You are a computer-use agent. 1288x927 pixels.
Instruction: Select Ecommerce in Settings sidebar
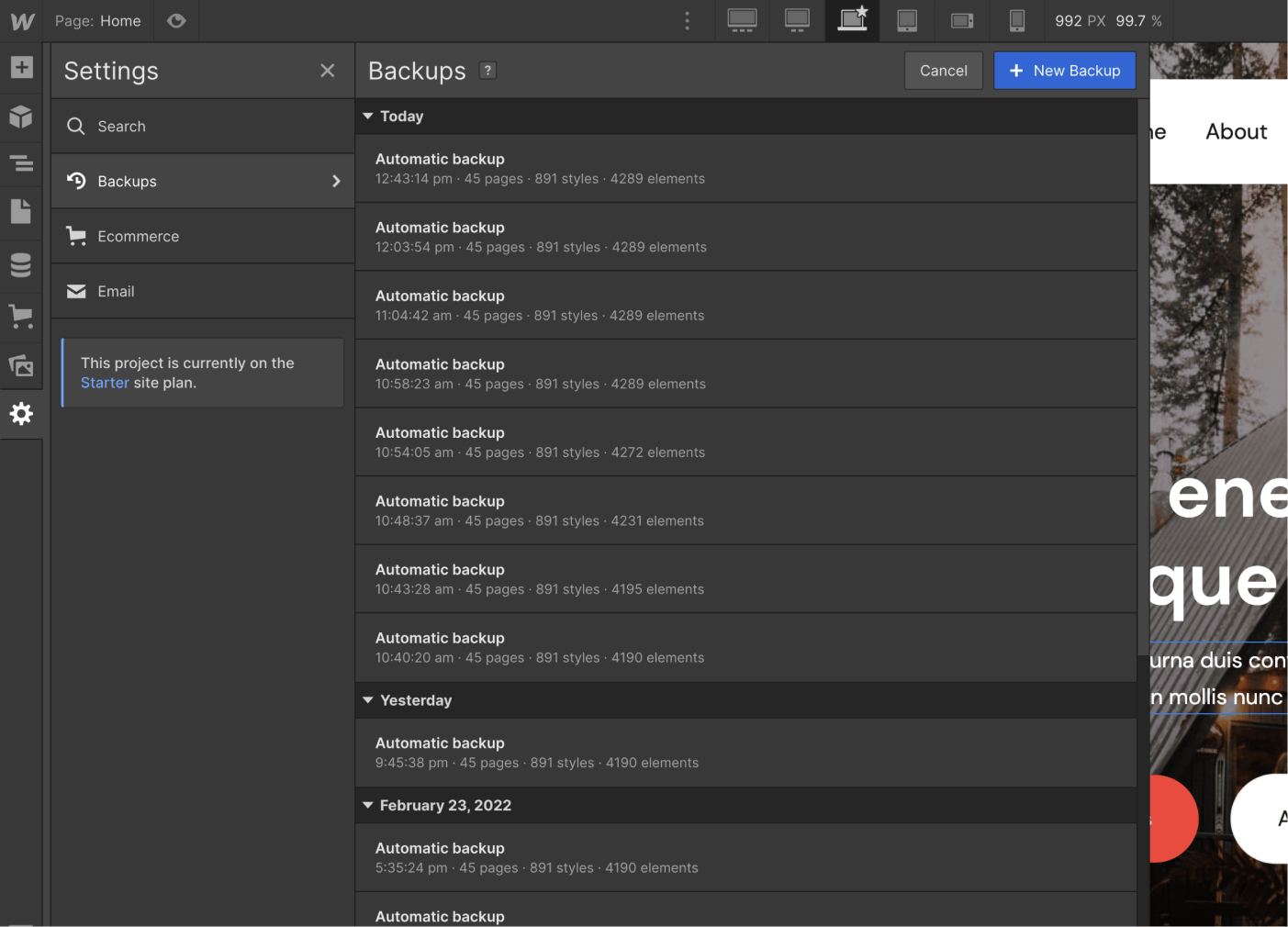[x=138, y=236]
